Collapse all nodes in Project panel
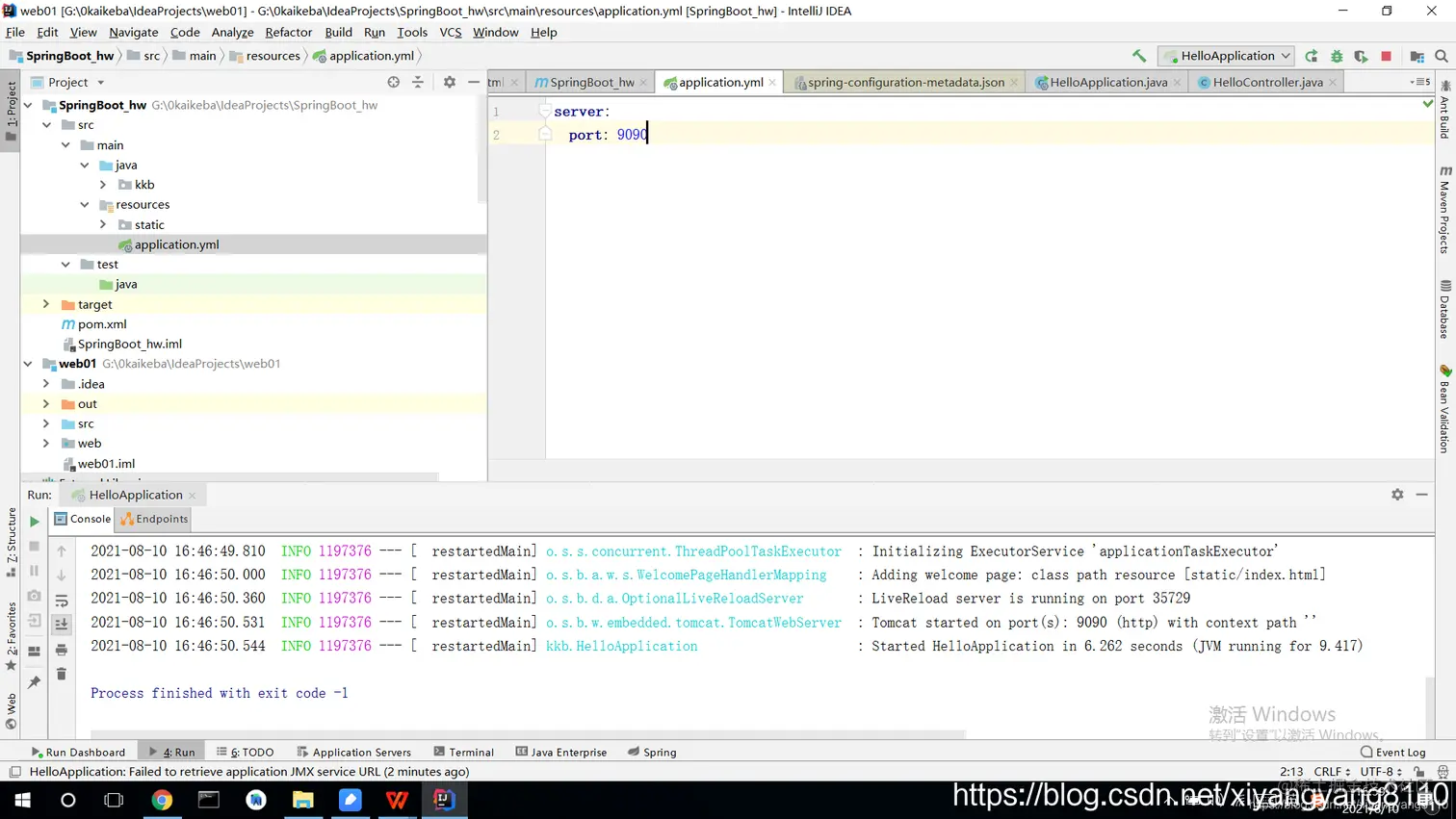Image resolution: width=1456 pixels, height=819 pixels. click(x=418, y=82)
